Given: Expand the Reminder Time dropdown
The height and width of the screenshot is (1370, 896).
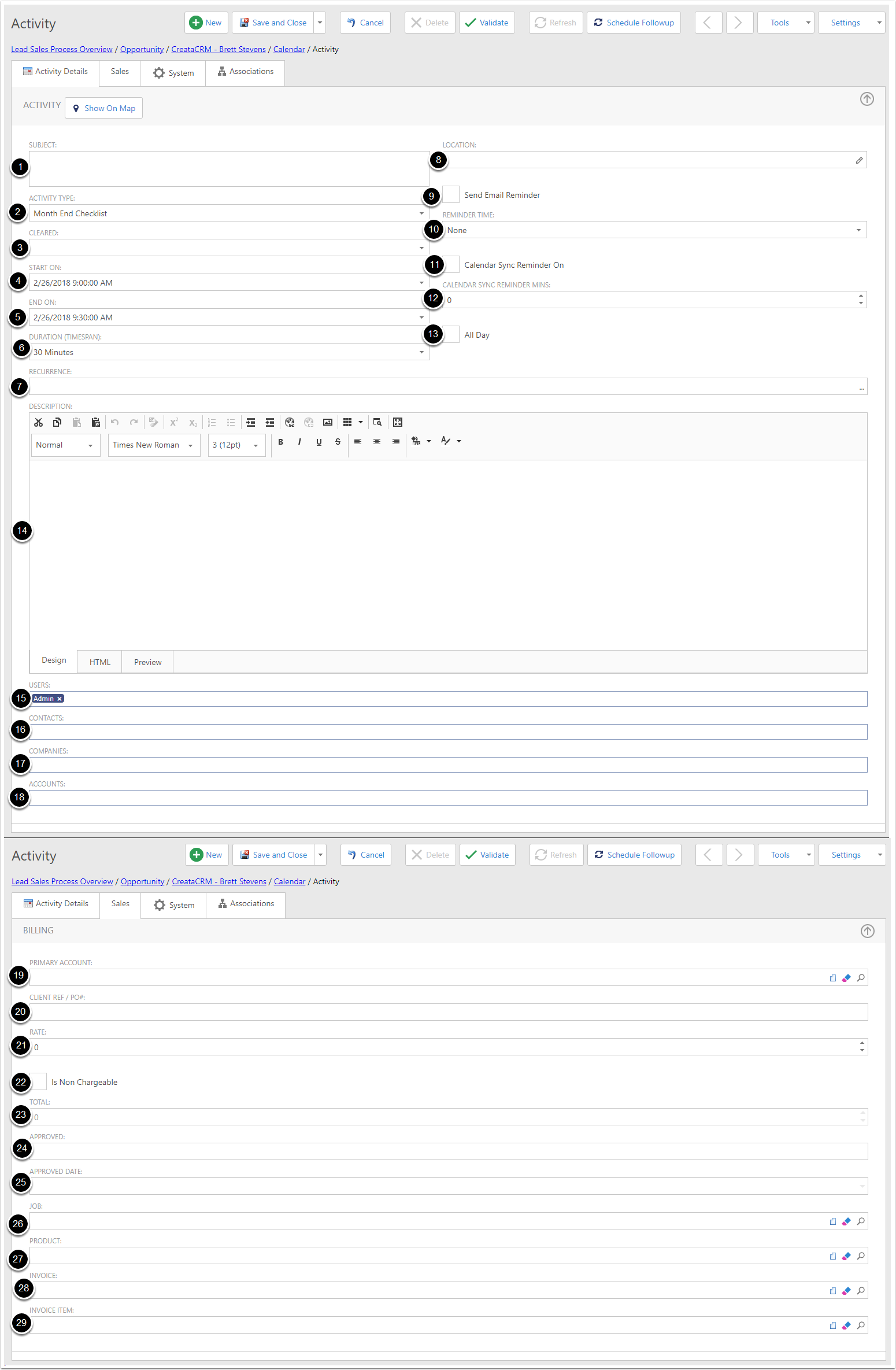Looking at the screenshot, I should coord(858,230).
